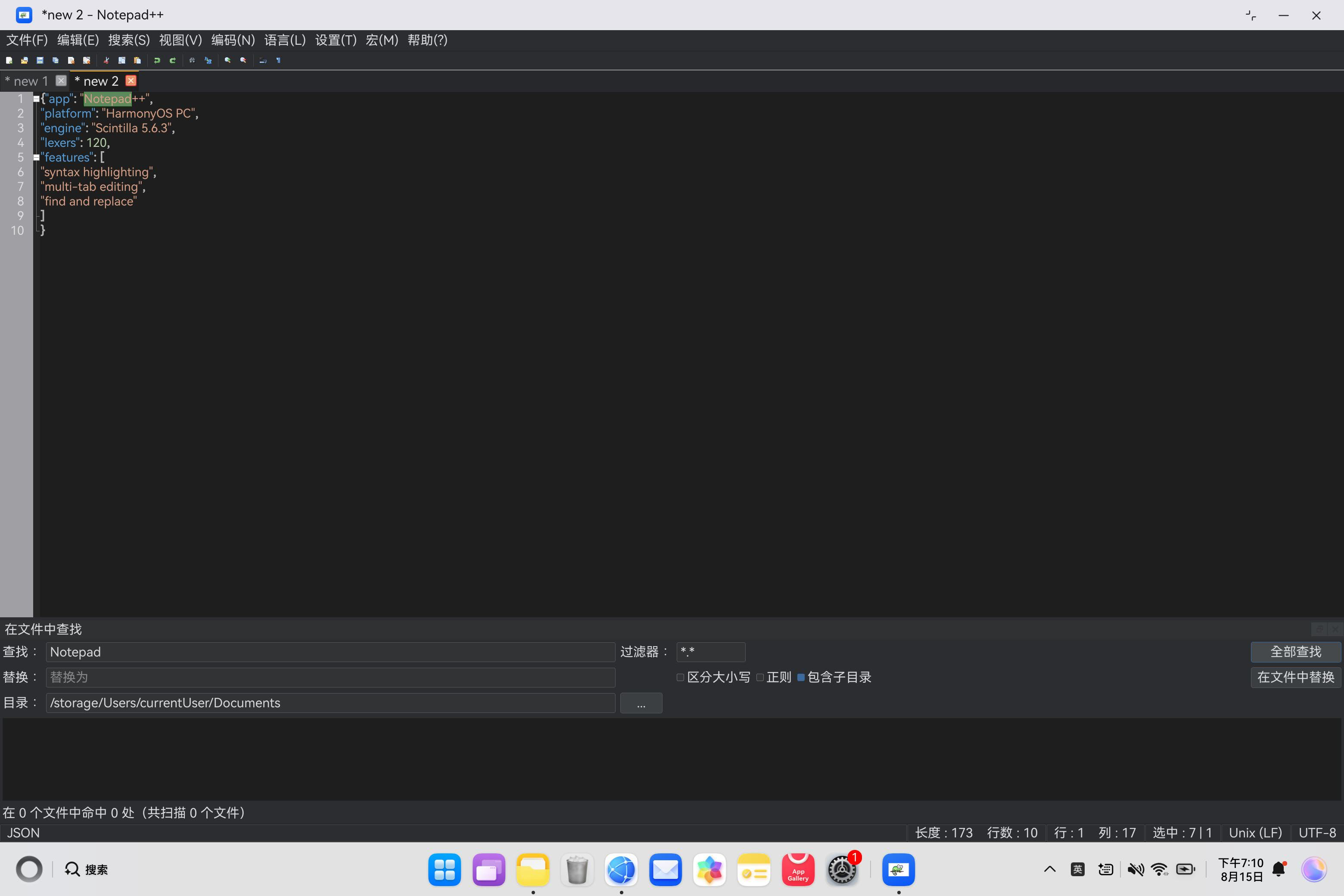
Task: Click line number 10 in the margin
Action: 17,230
